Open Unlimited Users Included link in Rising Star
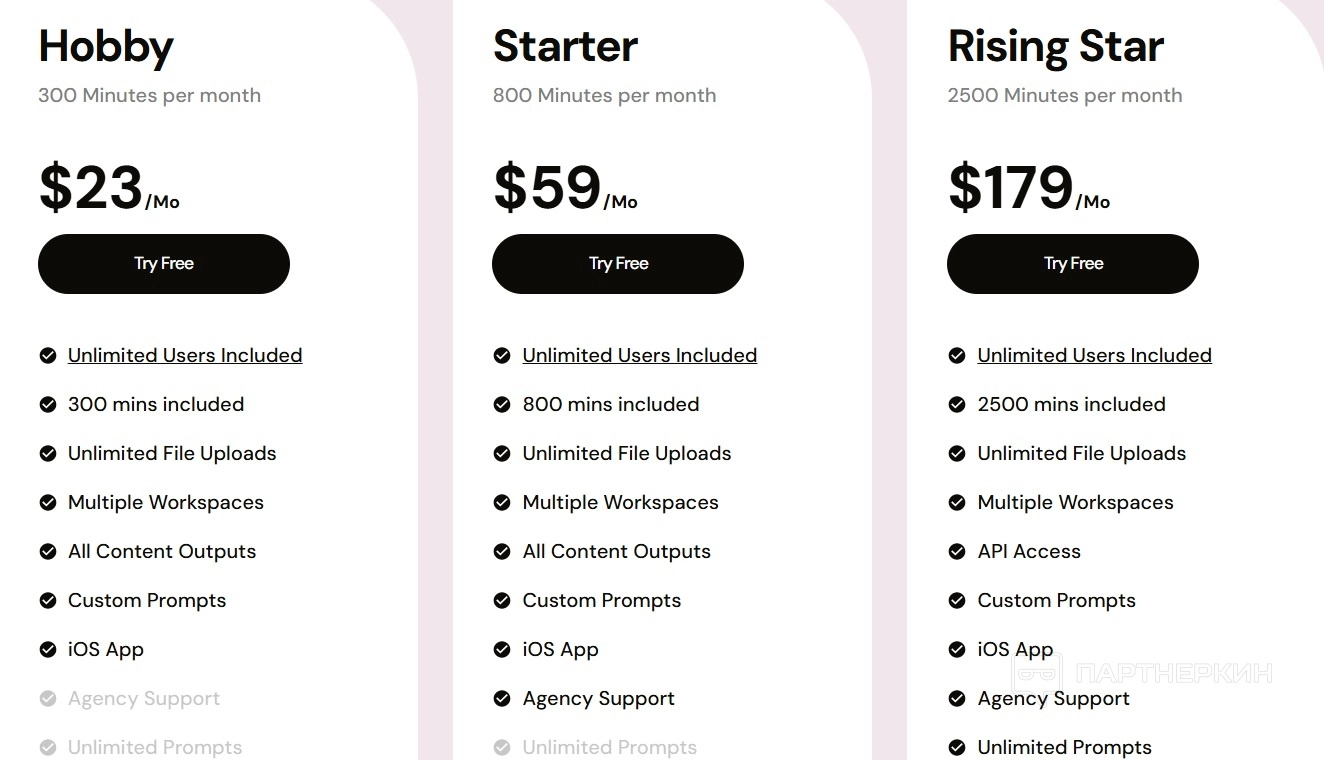Viewport: 1324px width, 760px height. click(x=1094, y=355)
